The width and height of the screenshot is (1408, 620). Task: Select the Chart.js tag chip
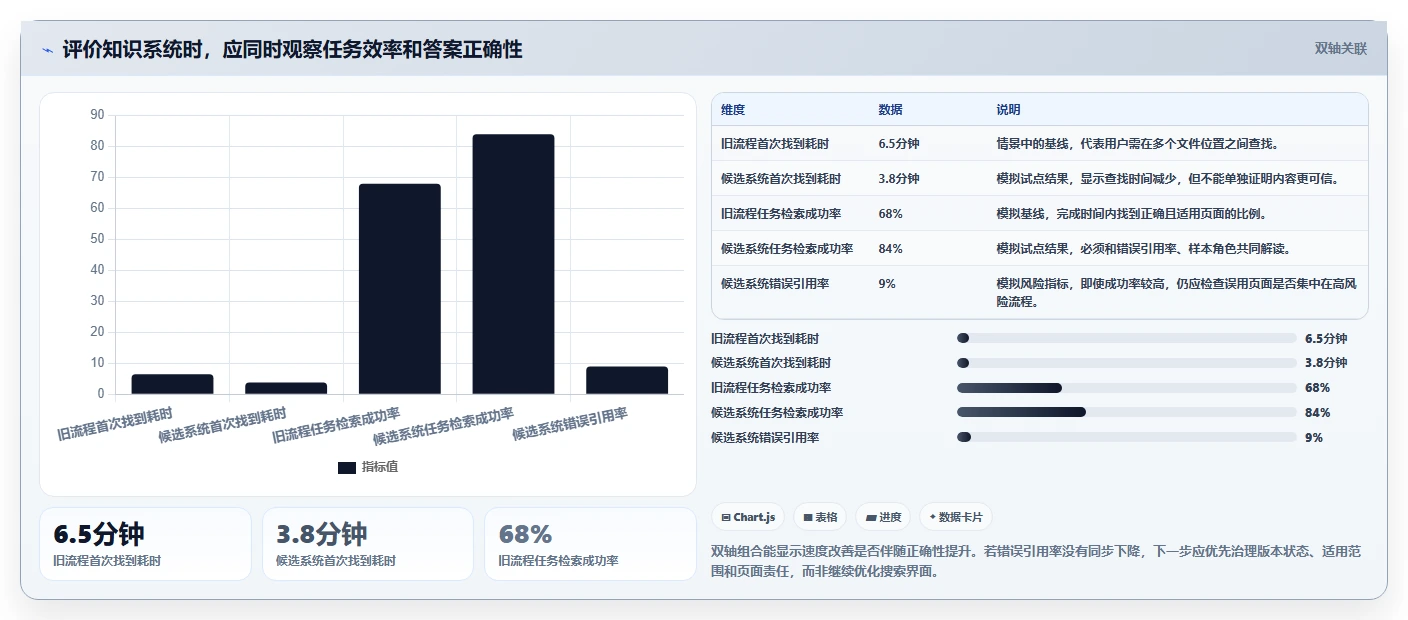tap(749, 517)
